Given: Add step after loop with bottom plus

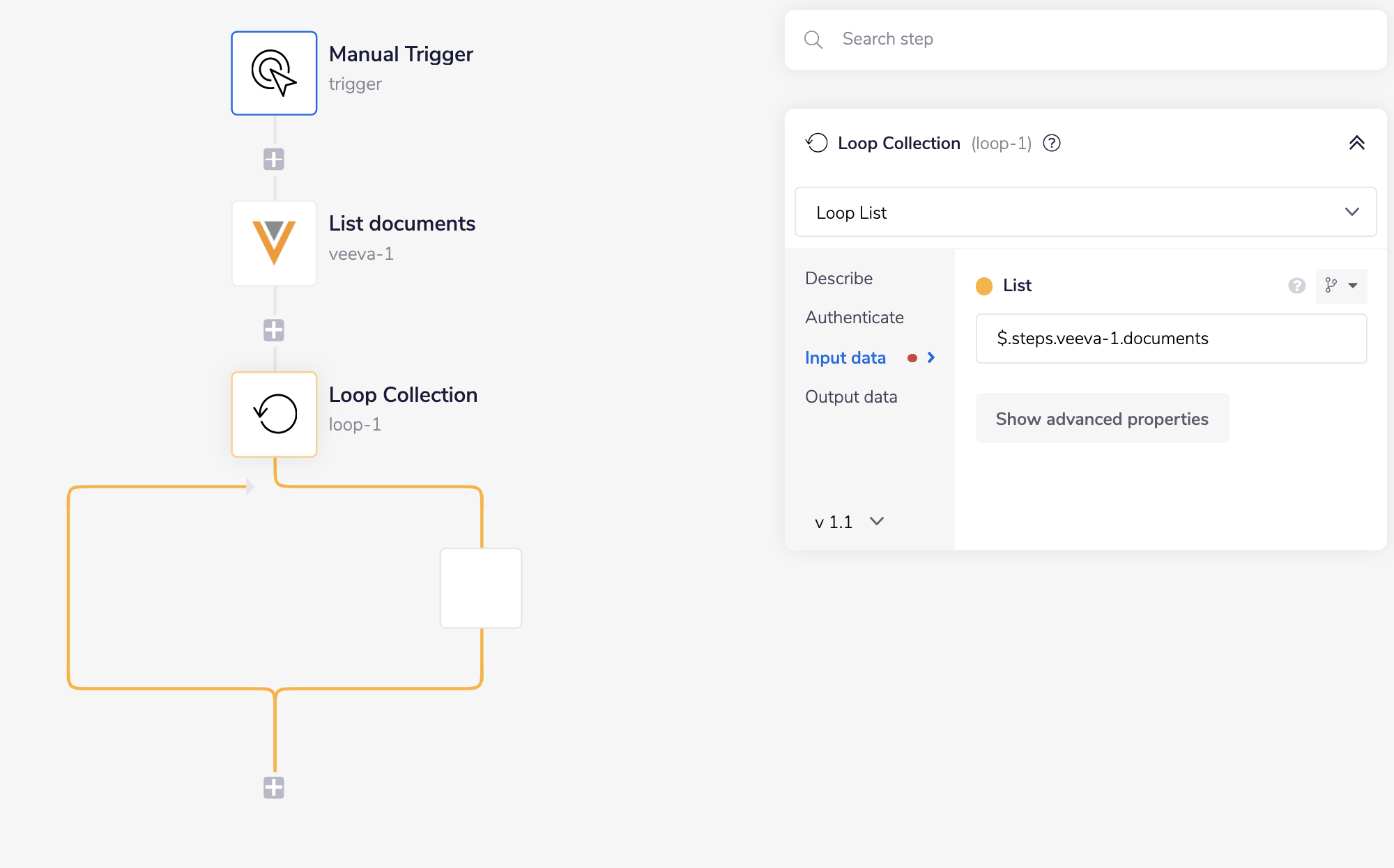Looking at the screenshot, I should coord(274,788).
